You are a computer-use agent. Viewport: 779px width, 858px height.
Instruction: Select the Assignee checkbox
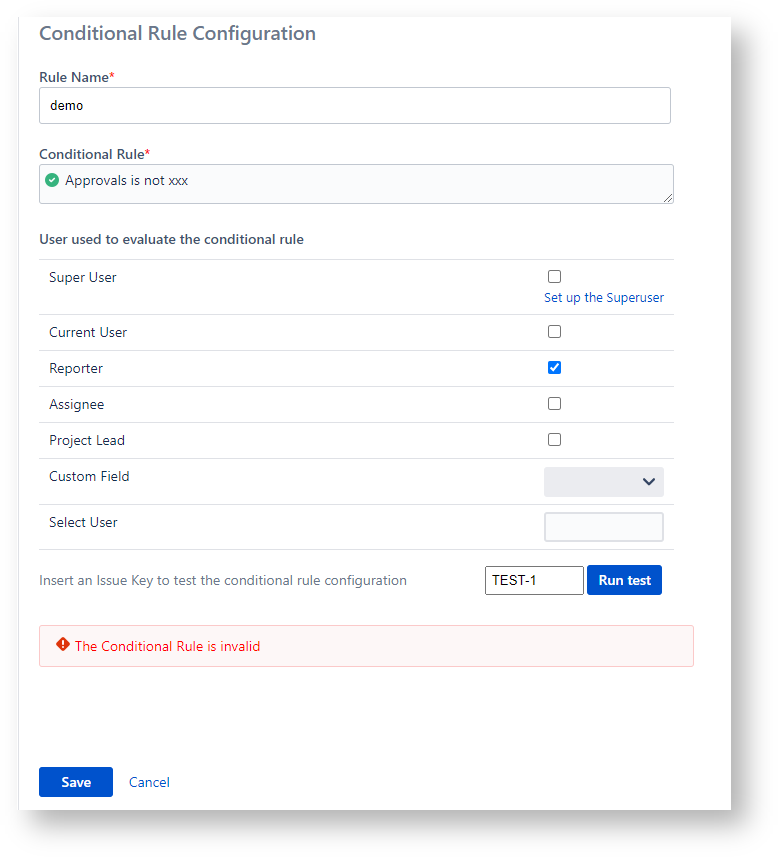coord(554,404)
